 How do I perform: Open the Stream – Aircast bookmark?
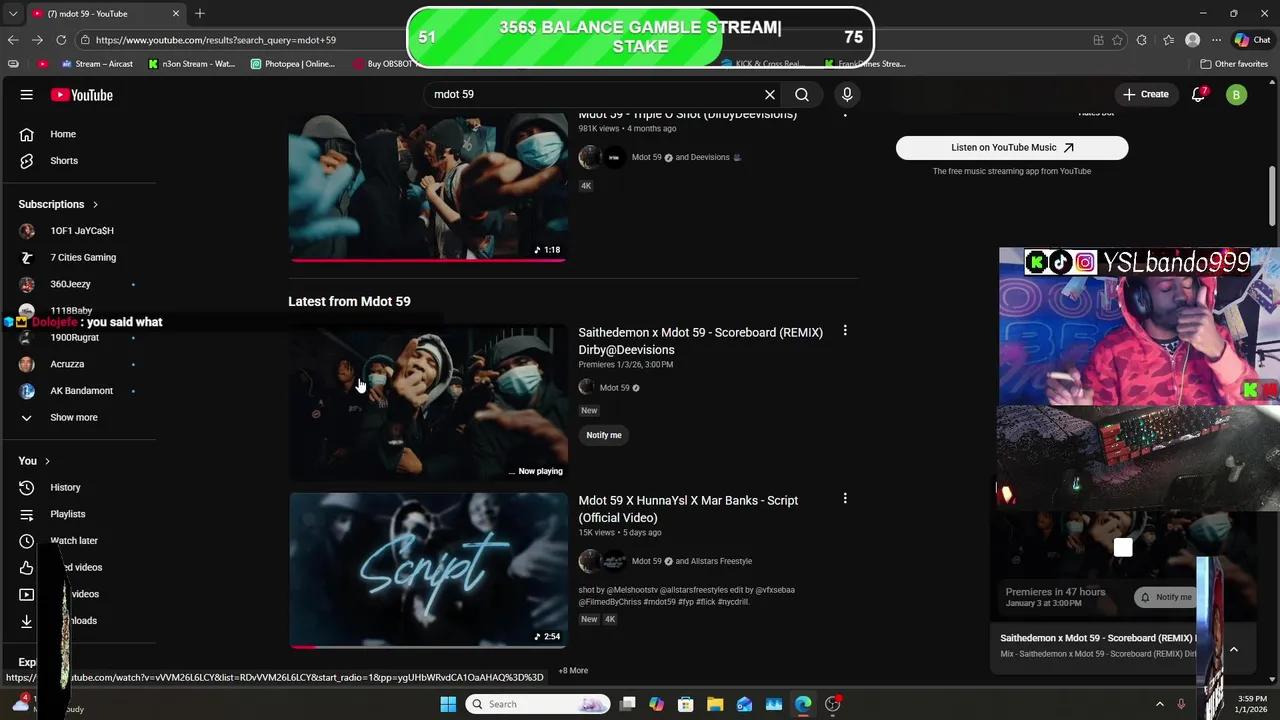coord(97,64)
